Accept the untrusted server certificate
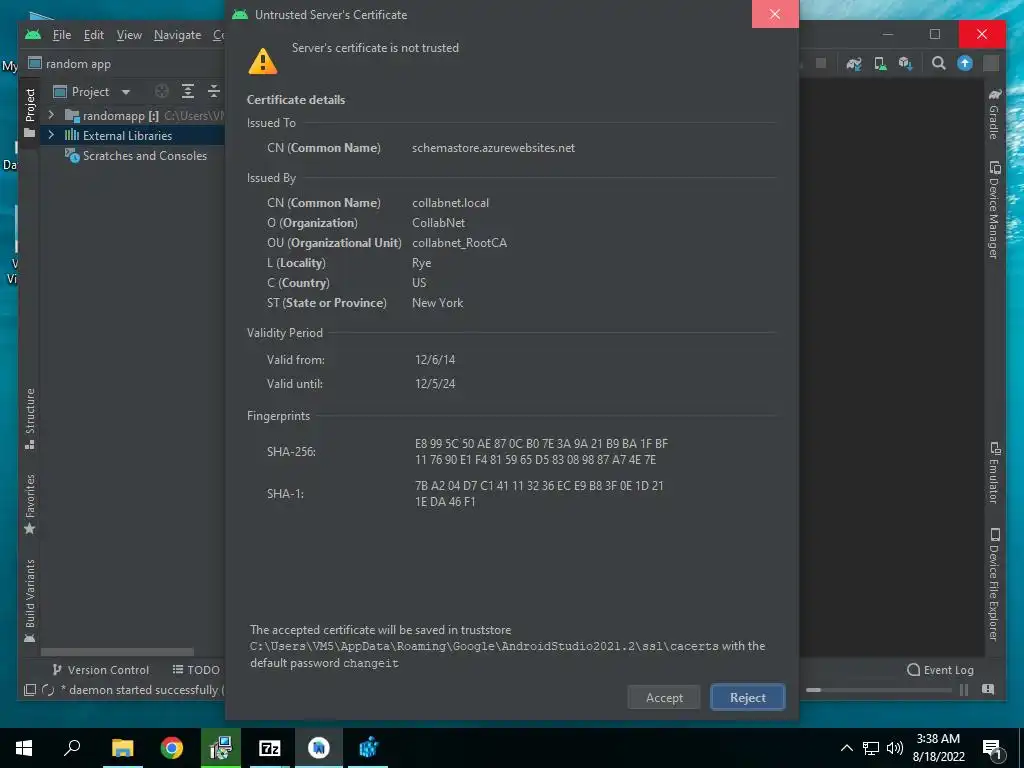Screen dimensions: 1024x768 [664, 697]
